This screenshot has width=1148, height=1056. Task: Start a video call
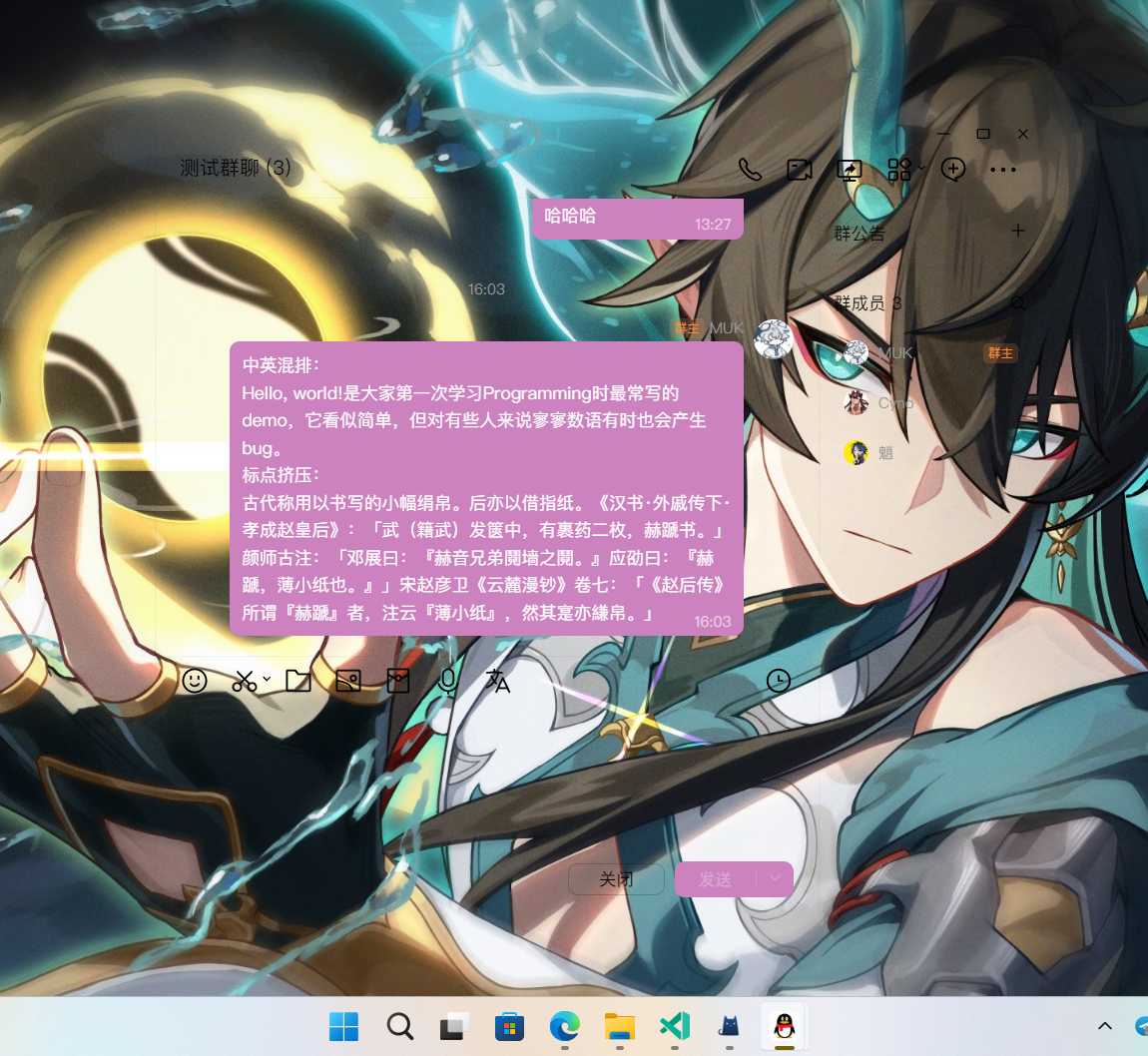tap(799, 170)
